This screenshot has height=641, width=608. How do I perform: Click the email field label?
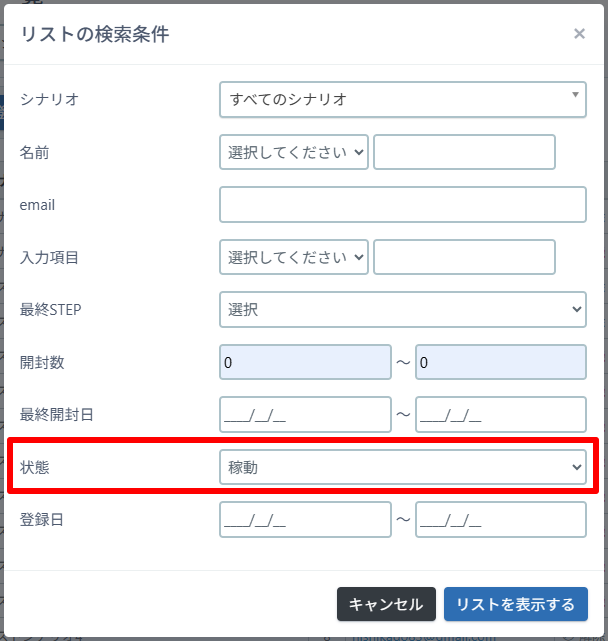tap(38, 205)
